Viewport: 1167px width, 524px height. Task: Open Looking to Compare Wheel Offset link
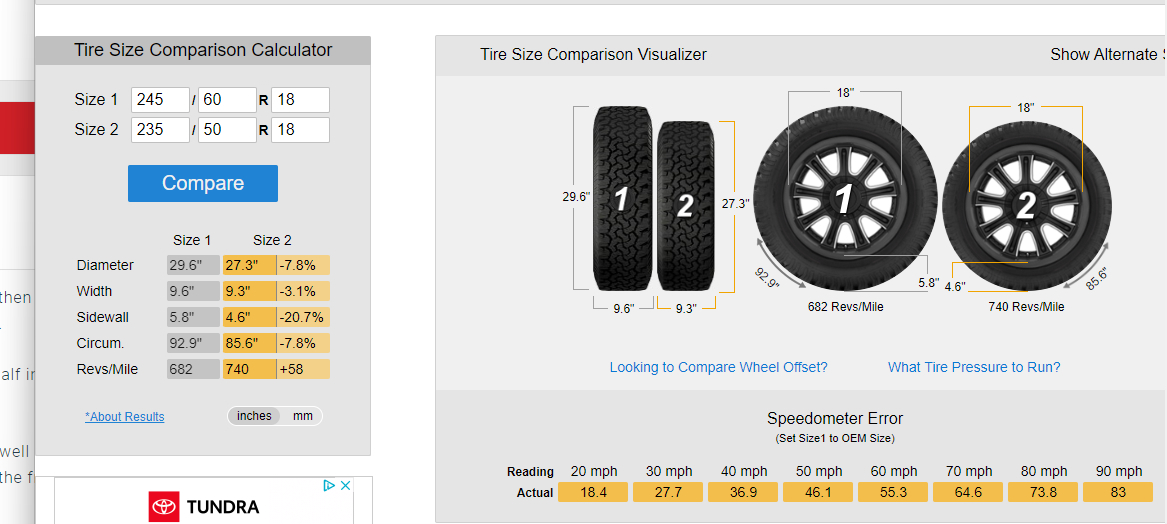(x=718, y=367)
